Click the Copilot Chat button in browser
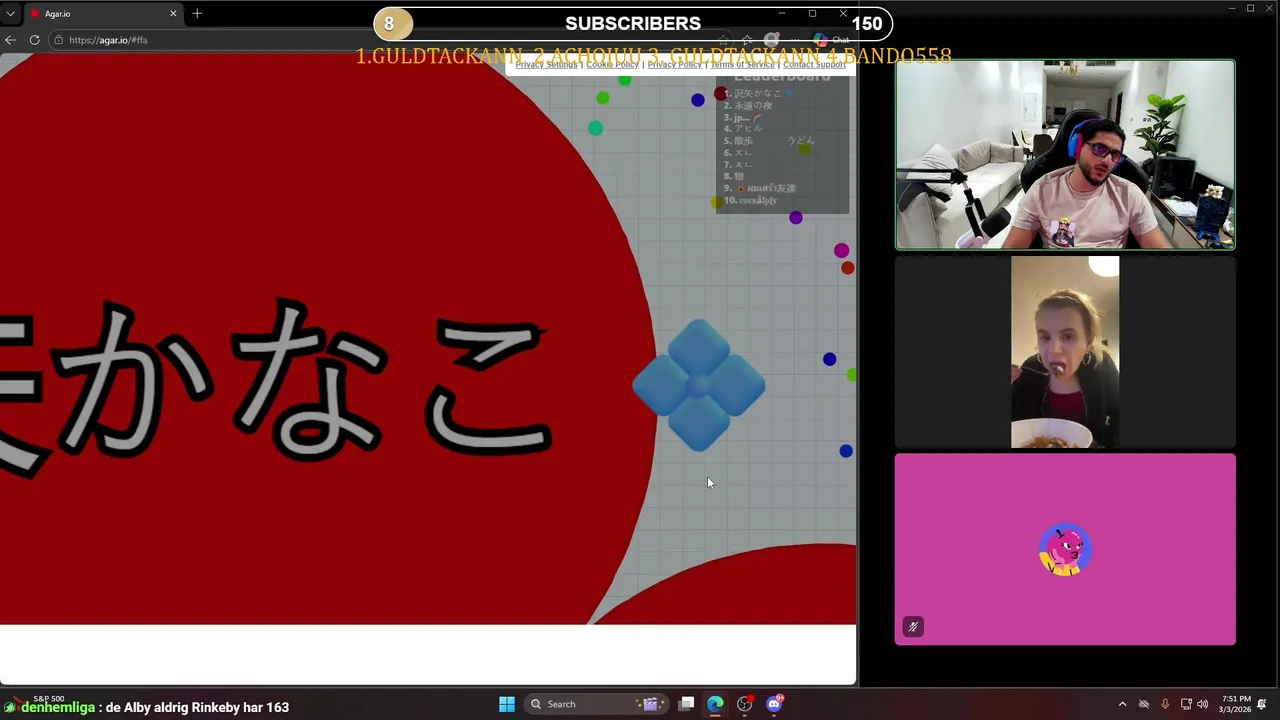Image resolution: width=1280 pixels, height=720 pixels. click(x=830, y=40)
